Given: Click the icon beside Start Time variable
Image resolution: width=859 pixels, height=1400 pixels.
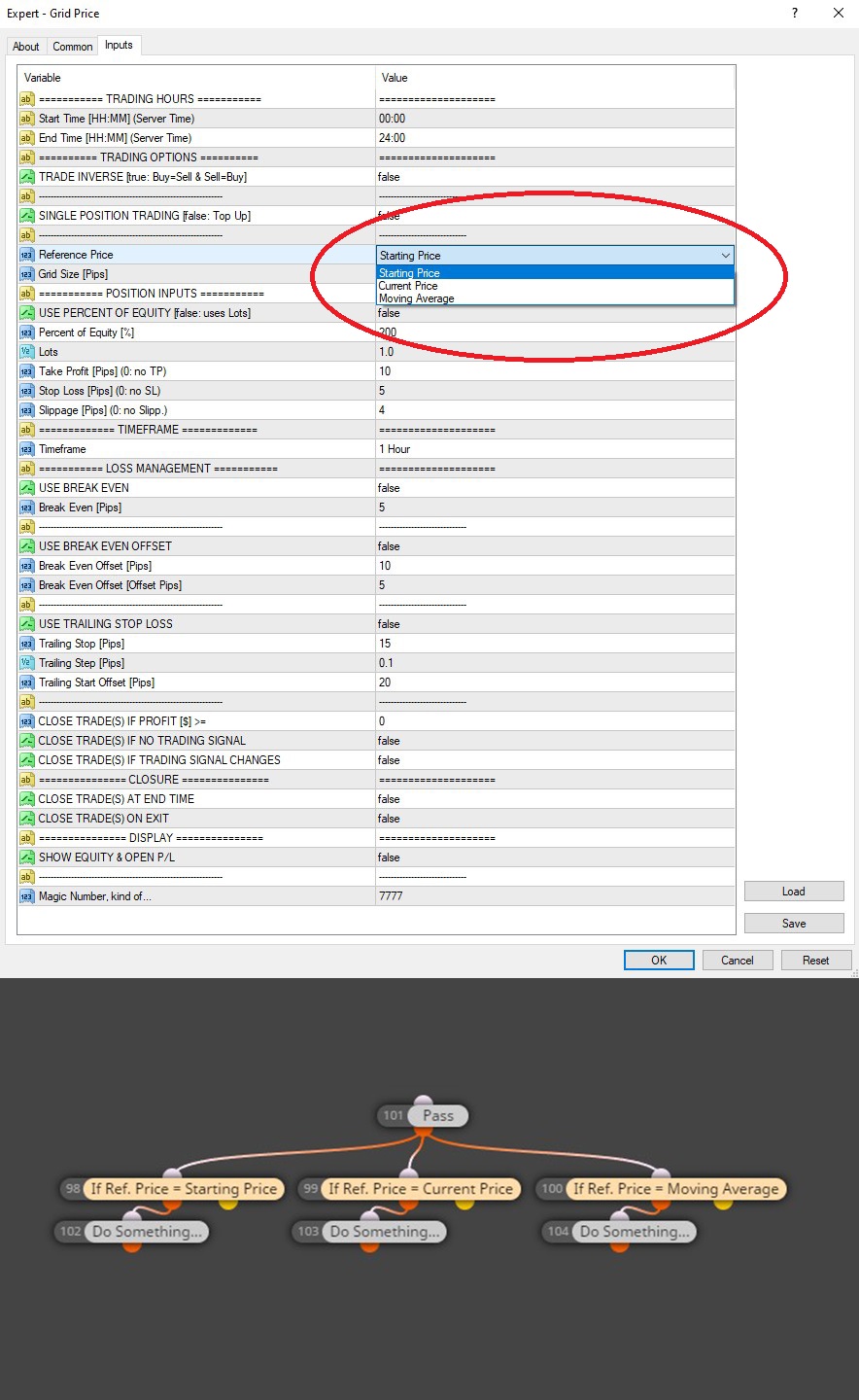Looking at the screenshot, I should [x=27, y=119].
